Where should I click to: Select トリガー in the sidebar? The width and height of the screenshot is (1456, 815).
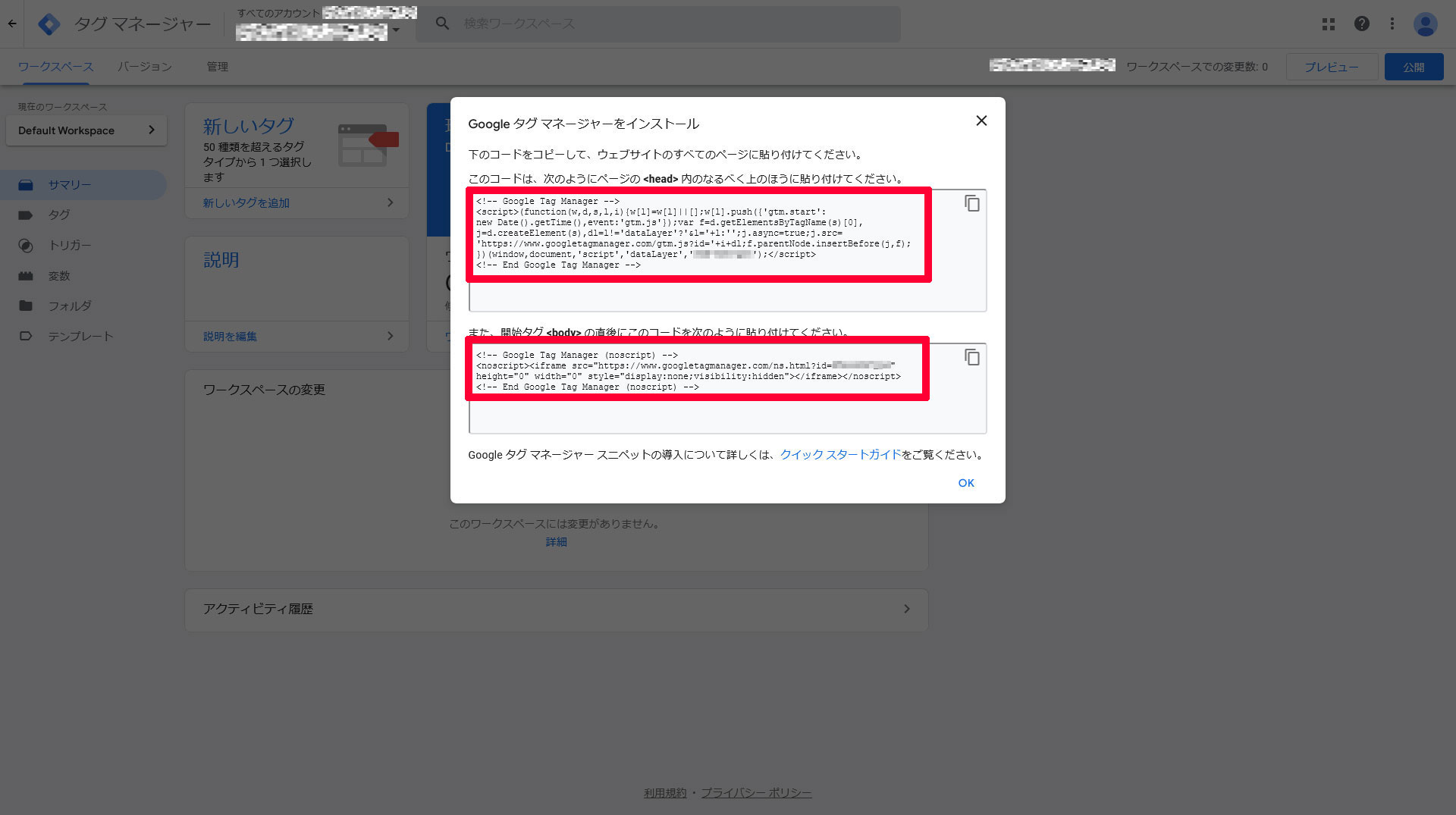tap(83, 246)
